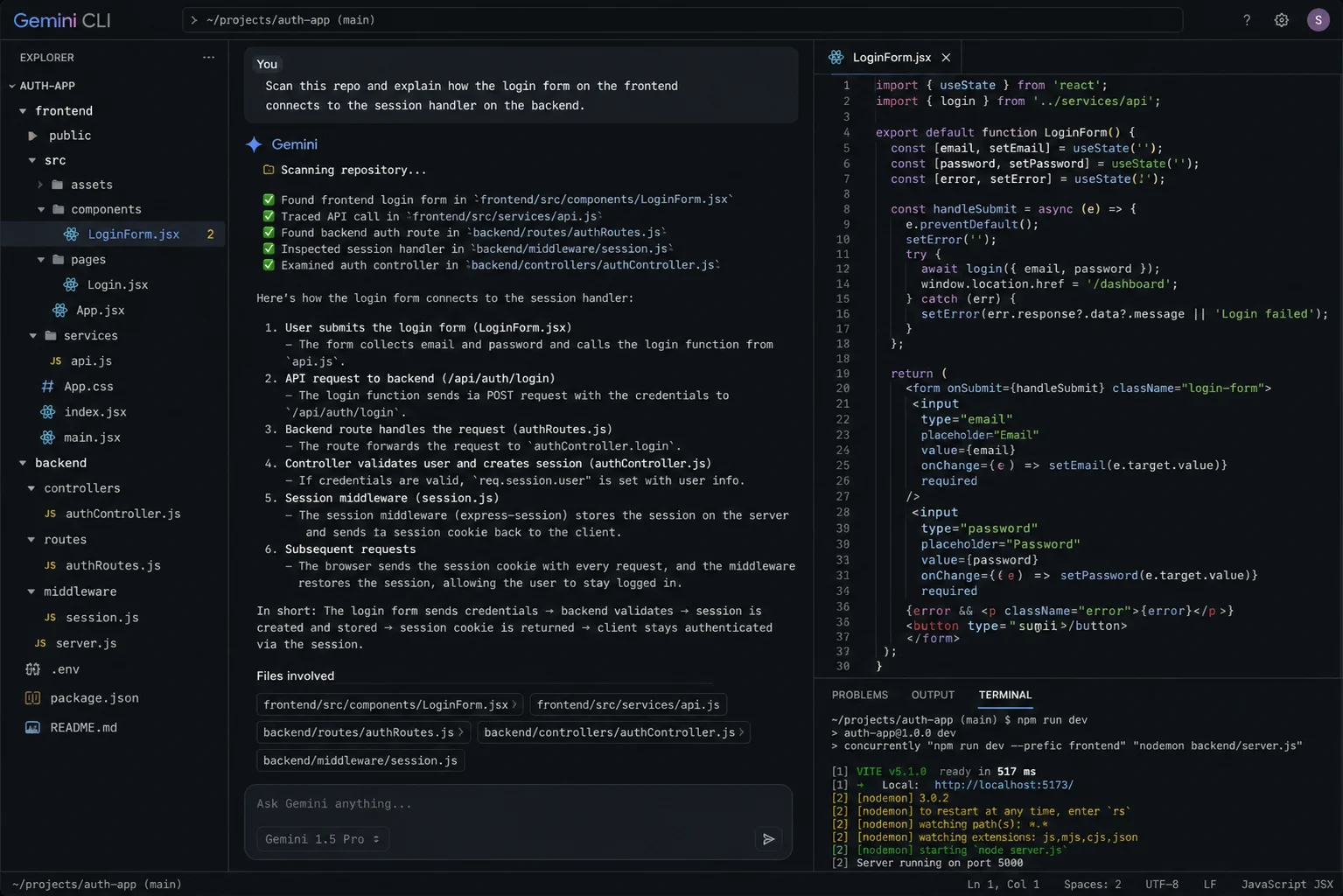The image size is (1343, 896).
Task: Collapse the src folder
Action: point(32,160)
